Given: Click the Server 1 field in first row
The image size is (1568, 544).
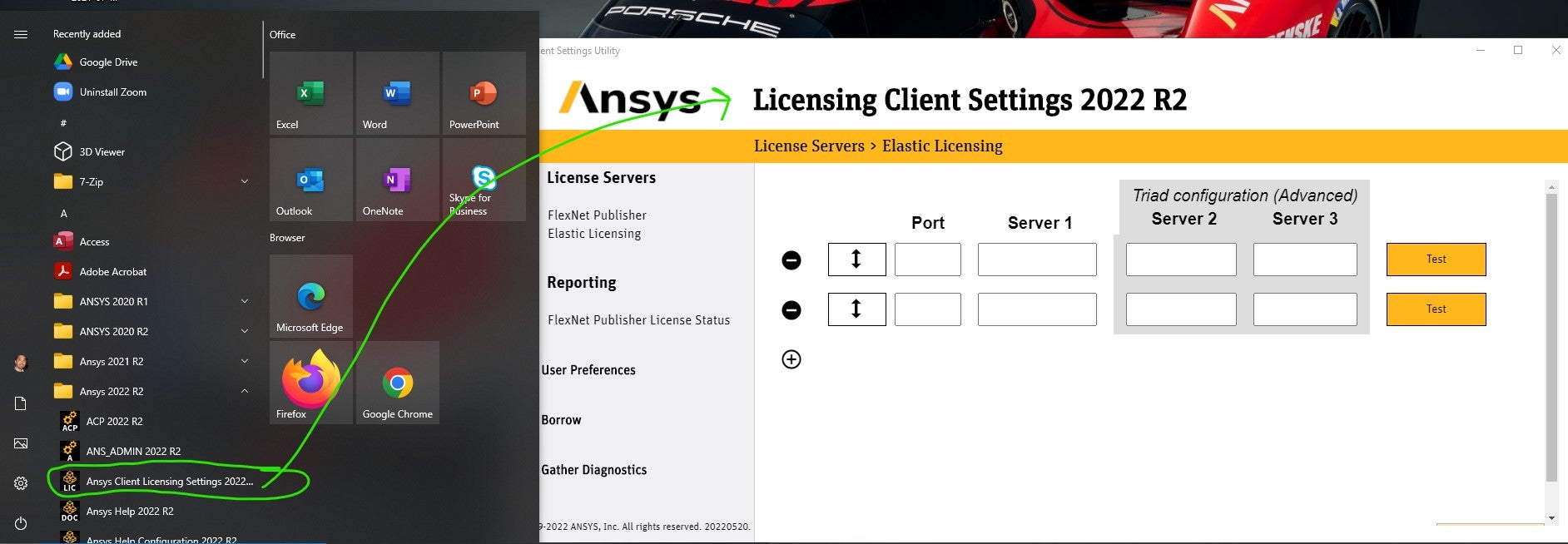Looking at the screenshot, I should coord(1037,260).
